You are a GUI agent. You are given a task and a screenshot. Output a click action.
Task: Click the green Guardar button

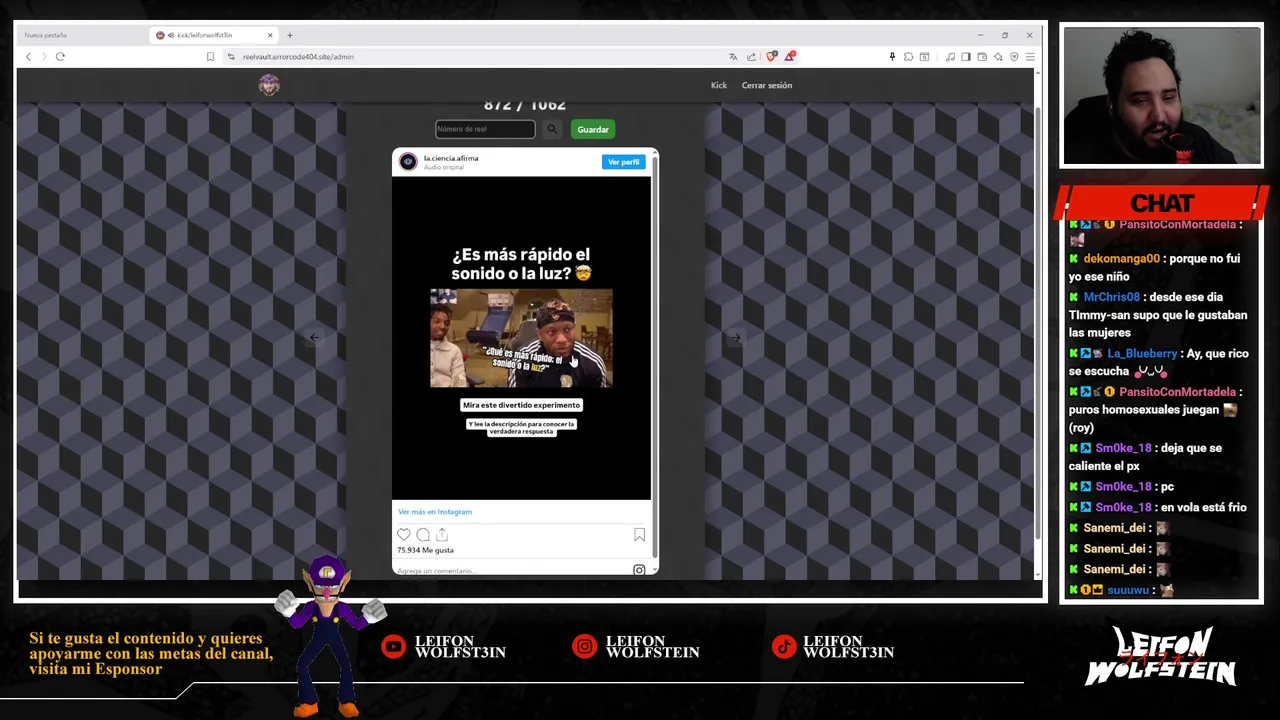tap(593, 129)
